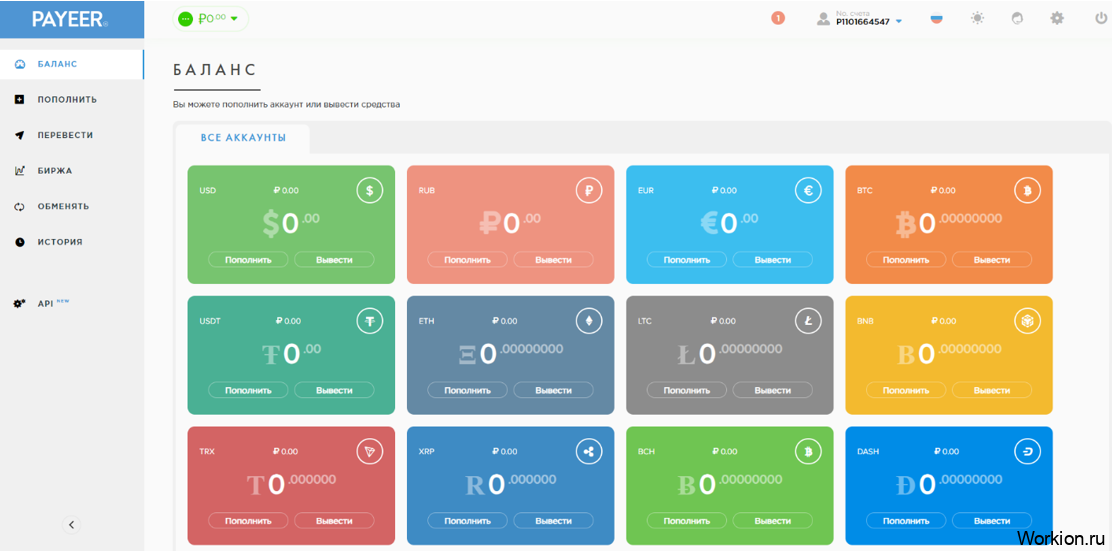1112x552 pixels.
Task: Toggle light theme with the sun icon
Action: (977, 18)
